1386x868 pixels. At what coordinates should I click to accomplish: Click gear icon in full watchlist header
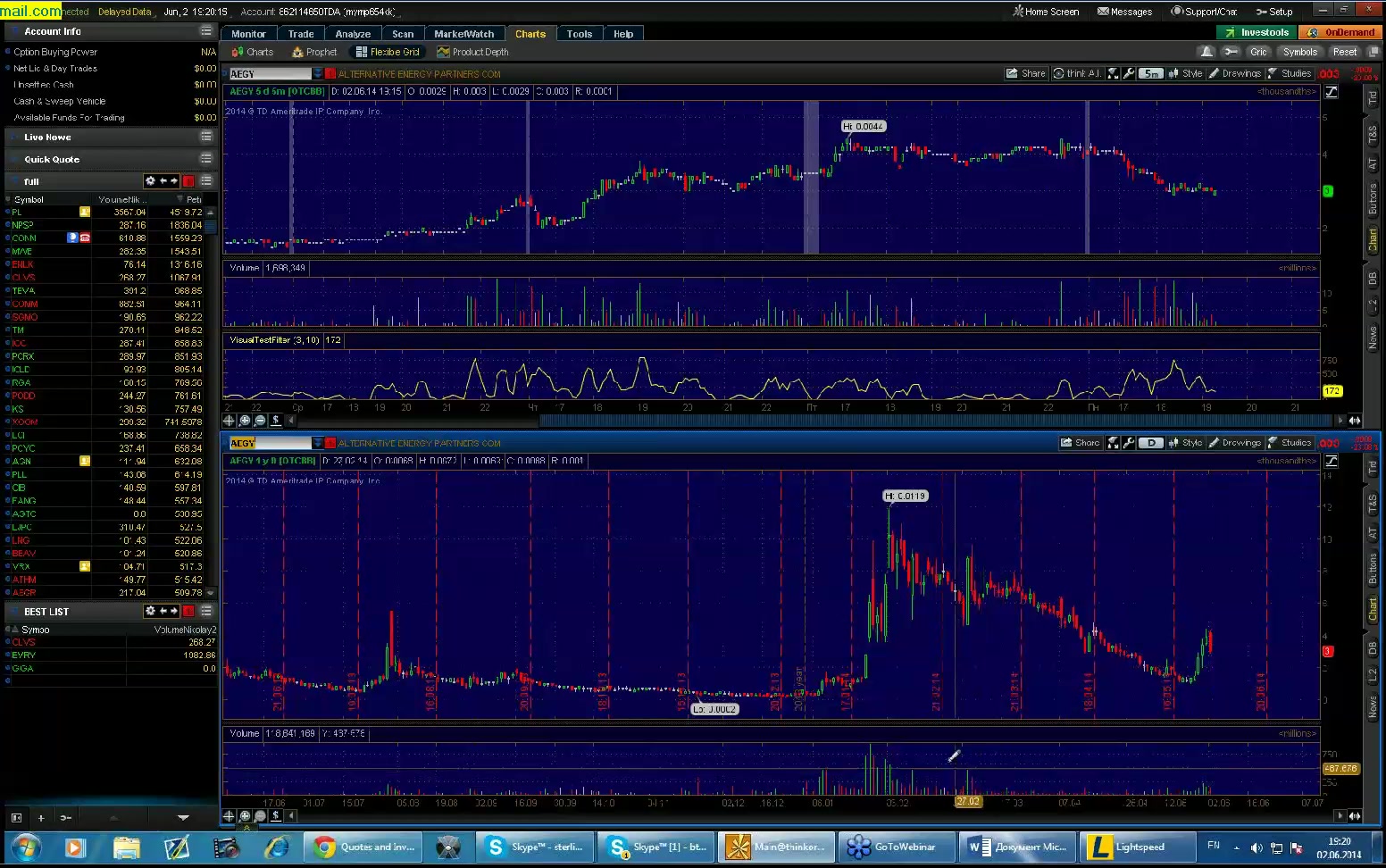point(150,181)
